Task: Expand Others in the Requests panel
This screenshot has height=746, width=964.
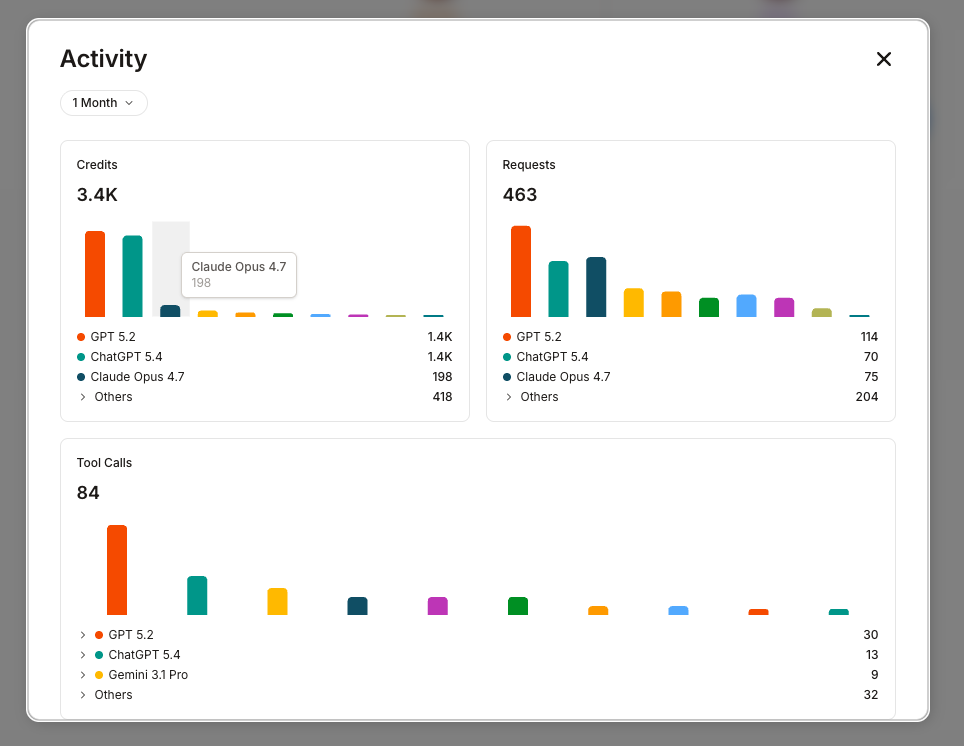Action: pos(511,397)
